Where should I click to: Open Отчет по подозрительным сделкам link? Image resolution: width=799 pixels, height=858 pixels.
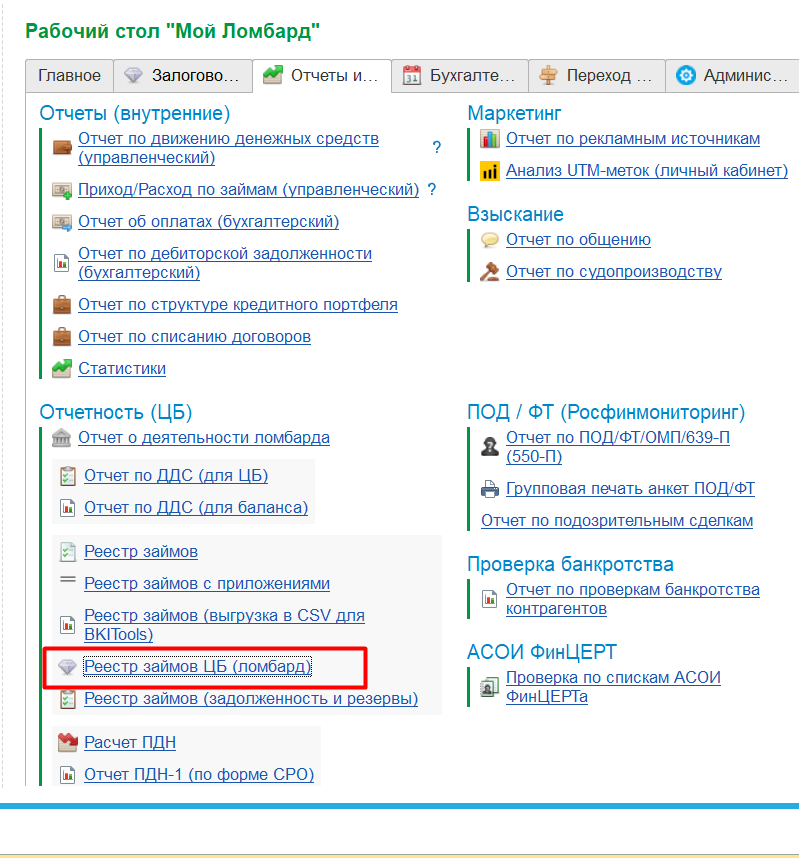[617, 520]
